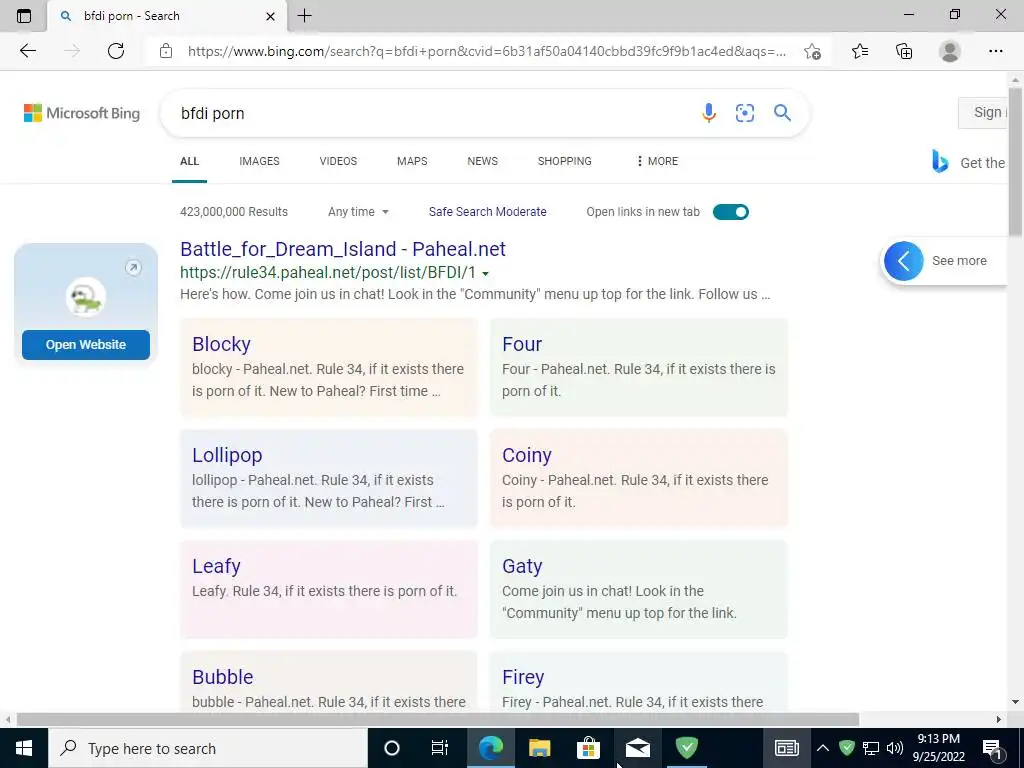This screenshot has height=768, width=1024.
Task: Open the Coiny sub-link card
Action: 639,478
